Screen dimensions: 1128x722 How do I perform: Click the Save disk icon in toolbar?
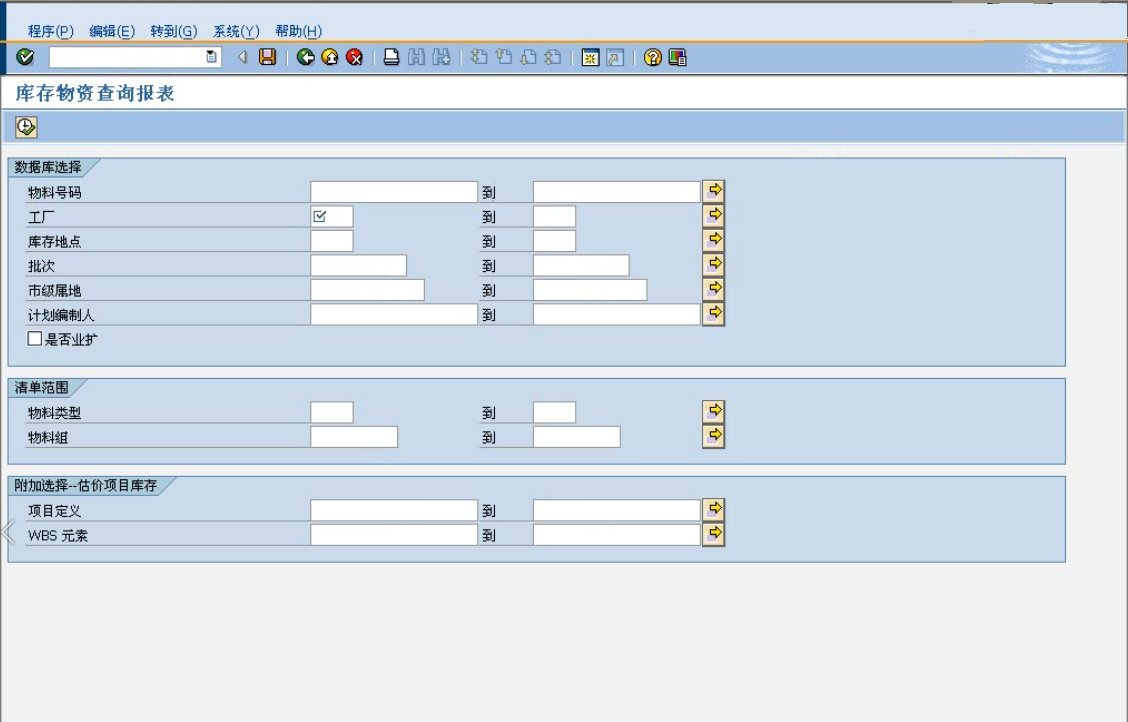pos(267,57)
